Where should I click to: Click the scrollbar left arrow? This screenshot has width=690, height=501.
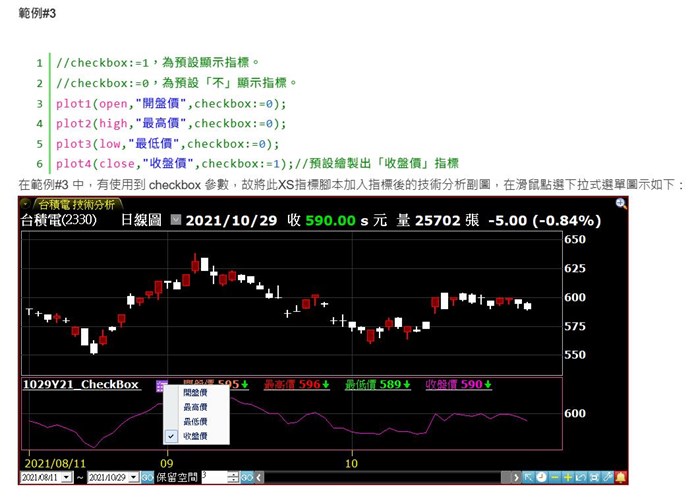click(x=259, y=477)
